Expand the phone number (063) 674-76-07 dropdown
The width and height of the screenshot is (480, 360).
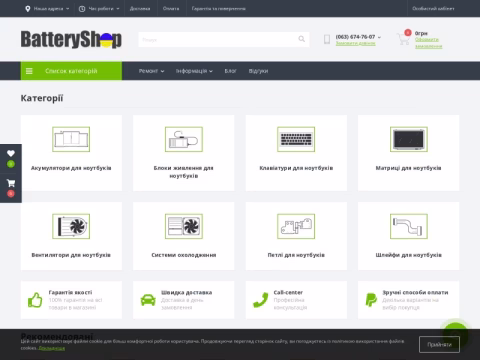pos(358,37)
